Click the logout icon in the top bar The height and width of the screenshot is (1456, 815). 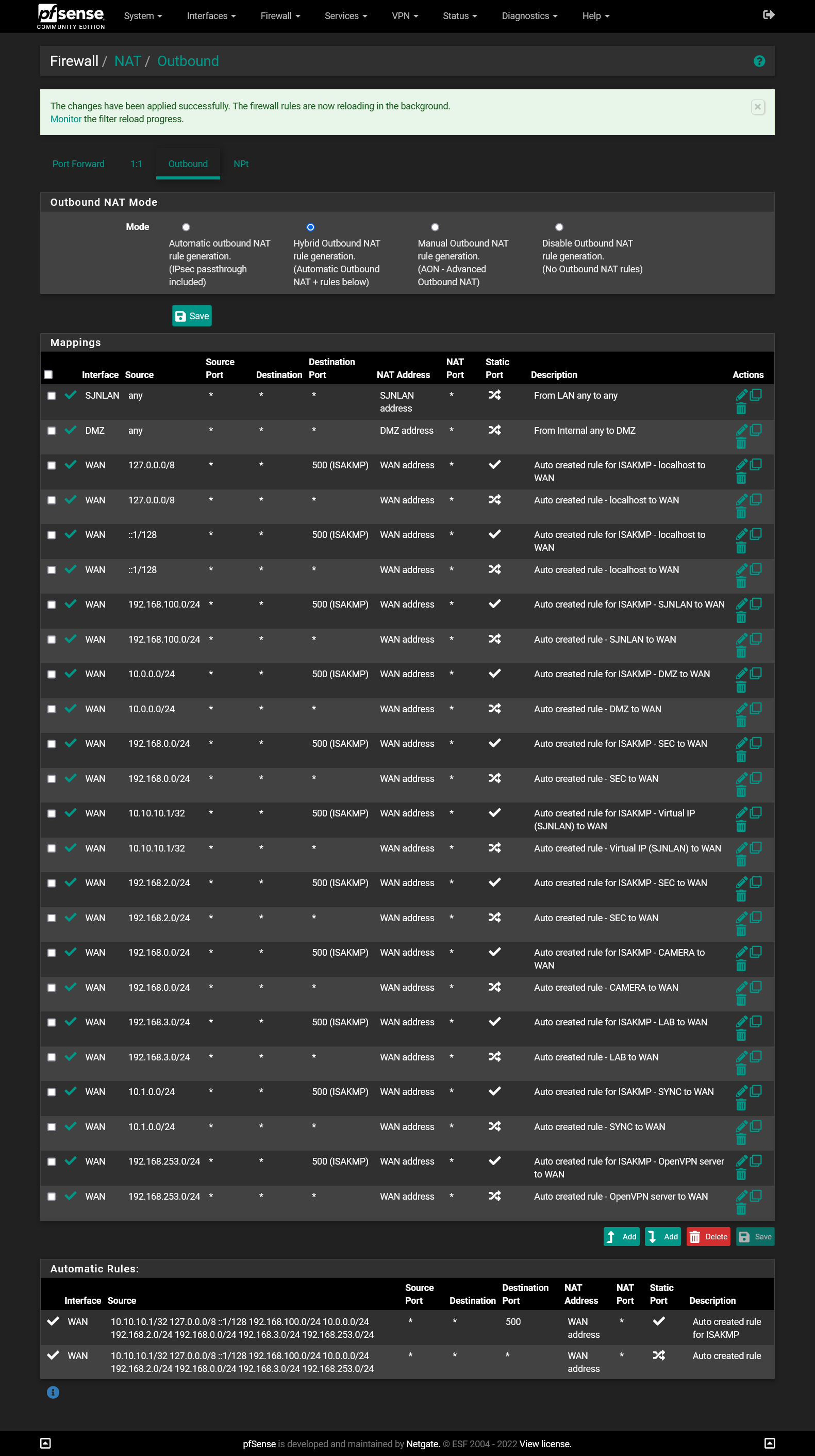pos(768,15)
